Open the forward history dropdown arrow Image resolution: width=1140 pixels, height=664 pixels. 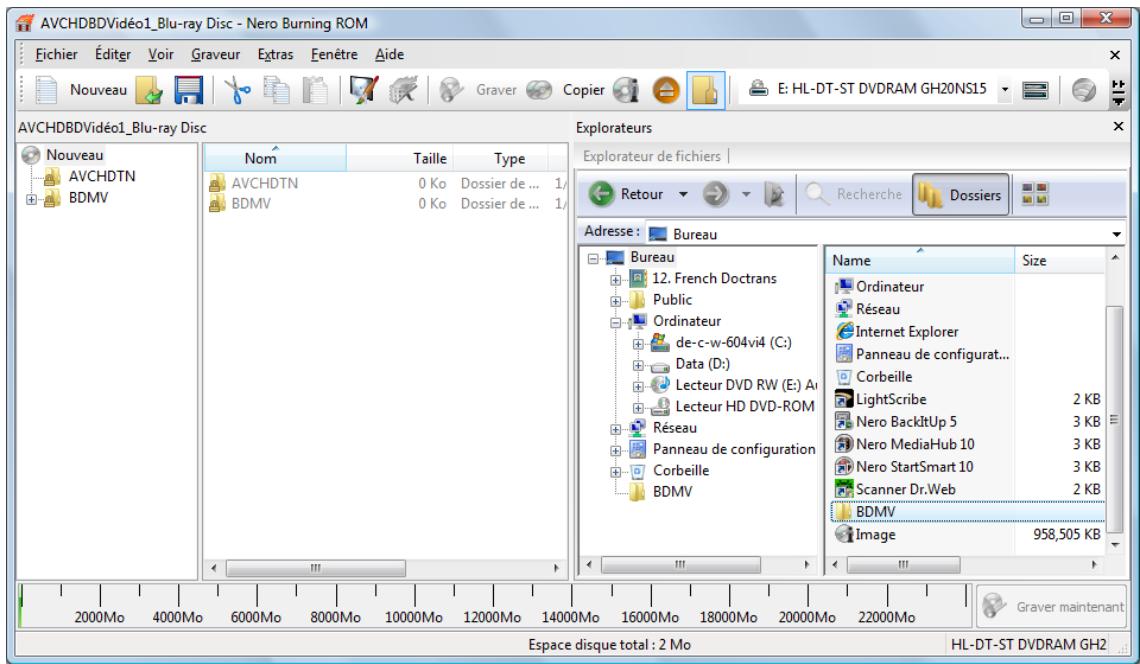pos(746,194)
